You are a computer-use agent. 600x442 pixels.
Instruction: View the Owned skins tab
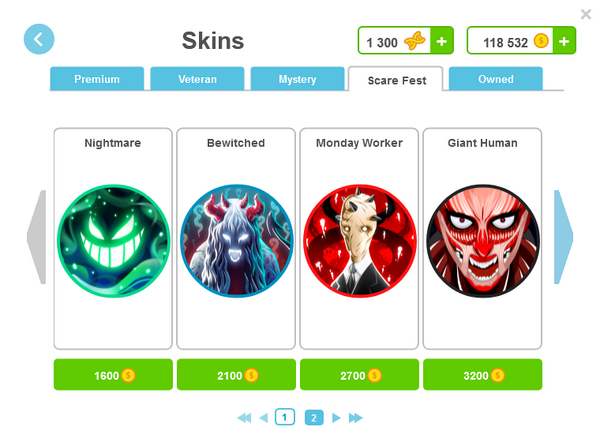(496, 79)
